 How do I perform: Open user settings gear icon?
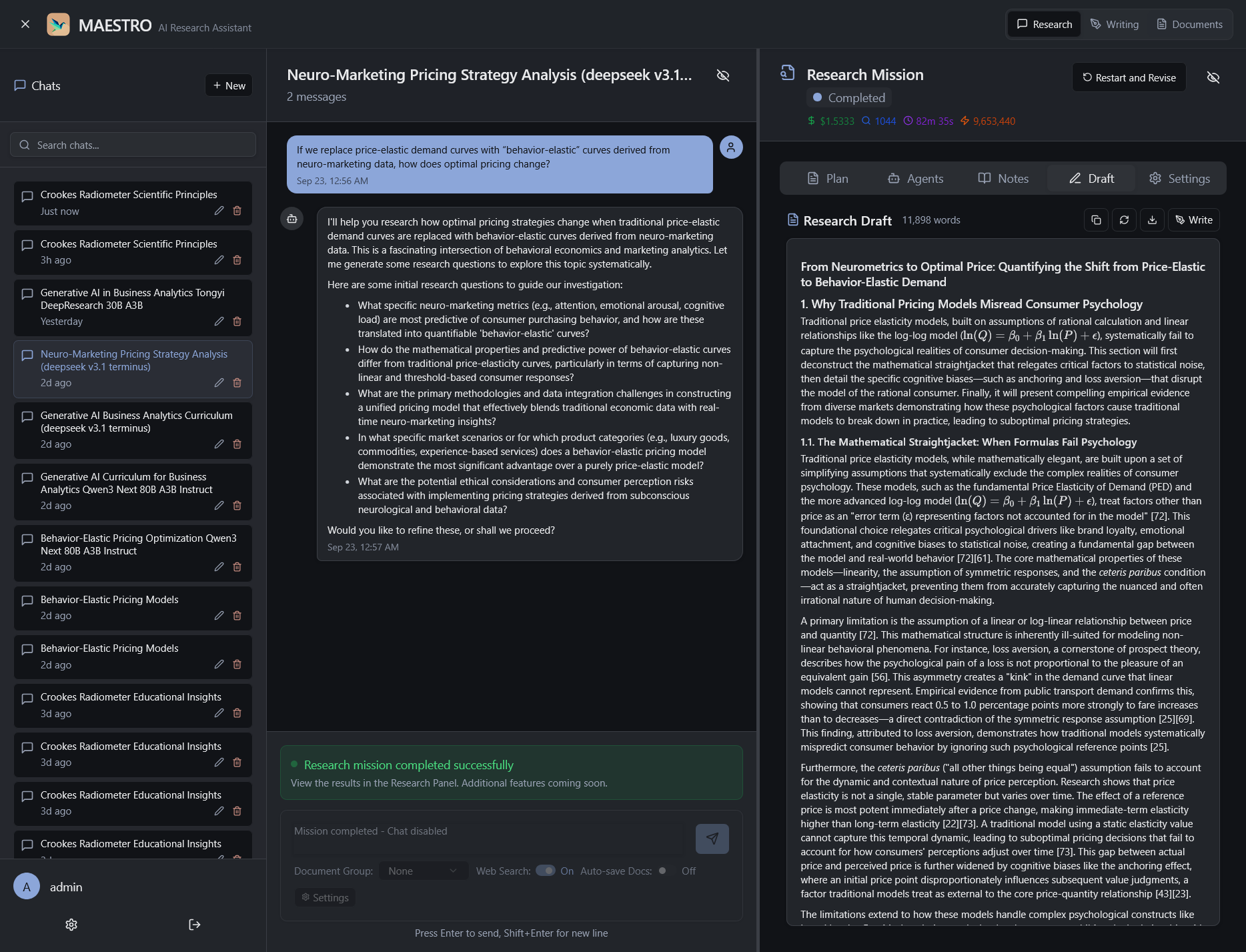71,925
